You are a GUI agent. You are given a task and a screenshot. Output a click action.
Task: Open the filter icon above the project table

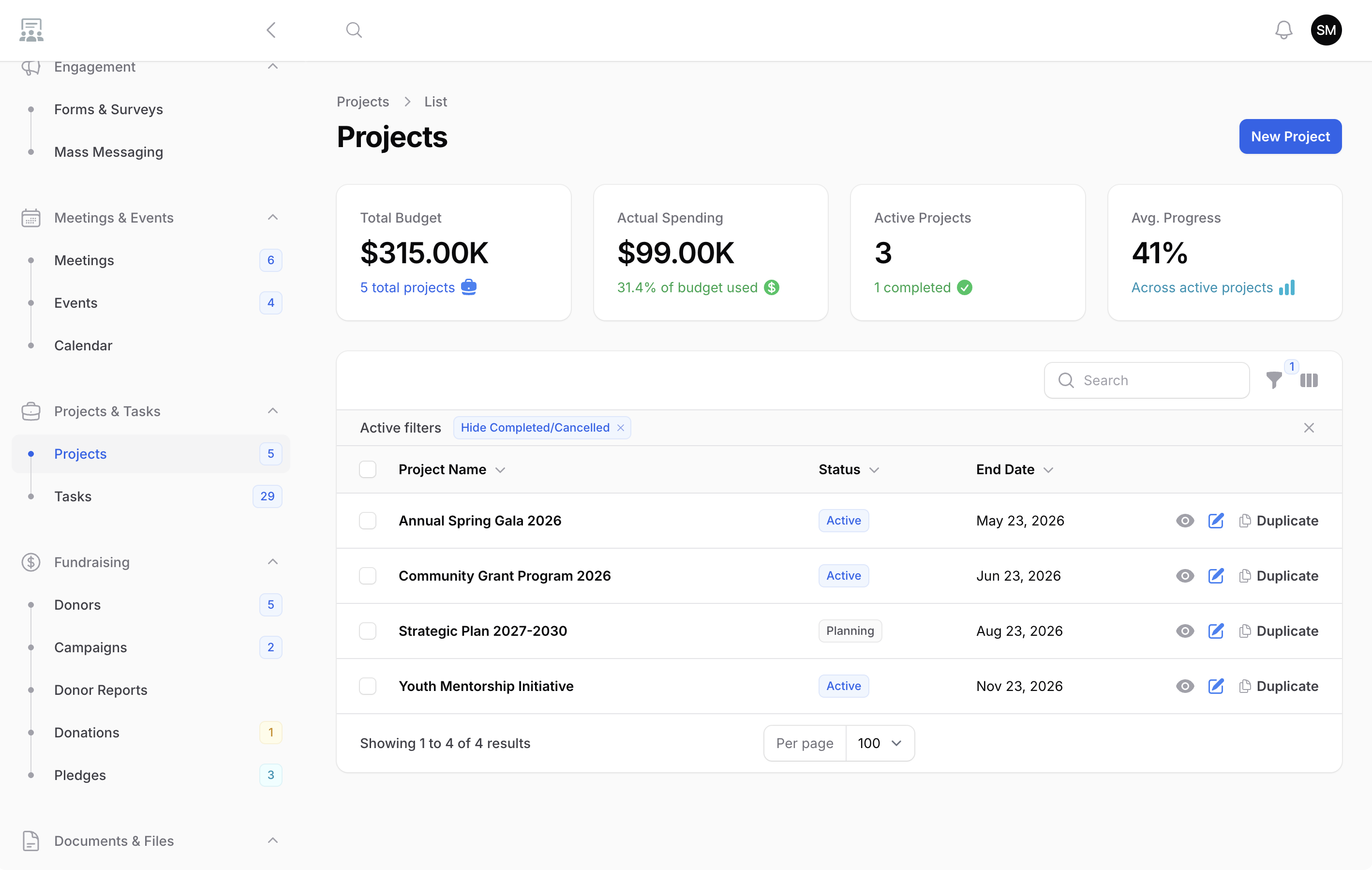(1275, 380)
